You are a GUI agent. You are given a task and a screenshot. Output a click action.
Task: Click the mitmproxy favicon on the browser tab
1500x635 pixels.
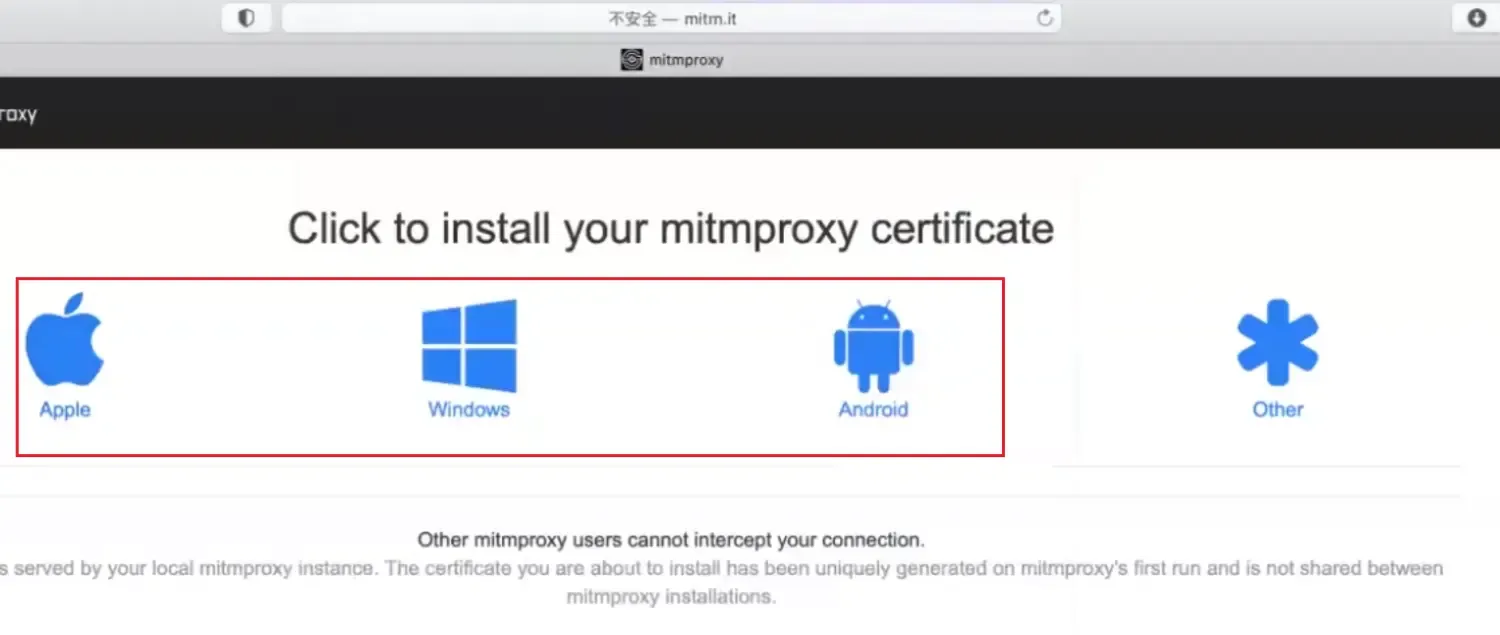click(630, 59)
